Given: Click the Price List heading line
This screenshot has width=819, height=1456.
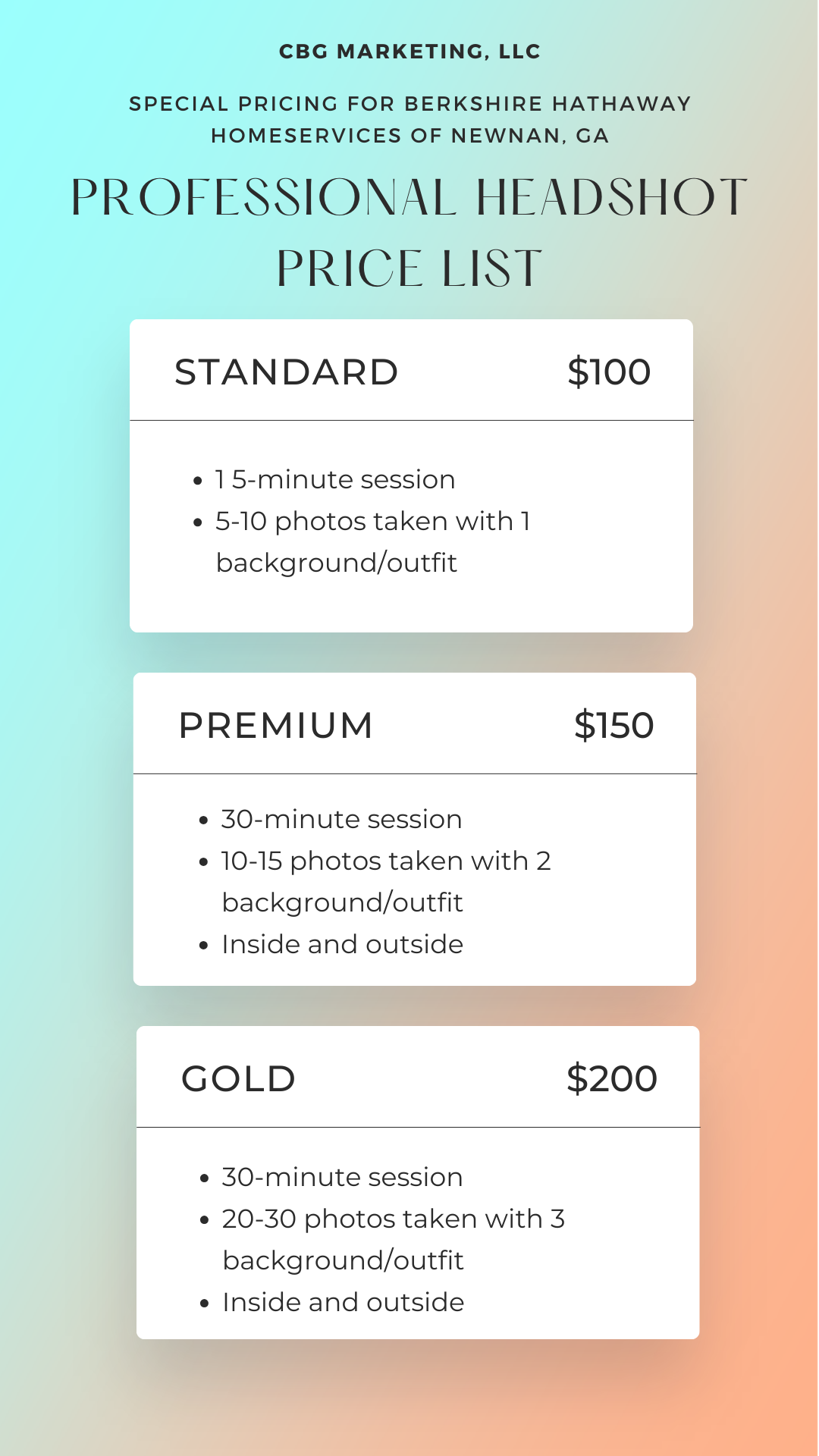Looking at the screenshot, I should point(409,268).
